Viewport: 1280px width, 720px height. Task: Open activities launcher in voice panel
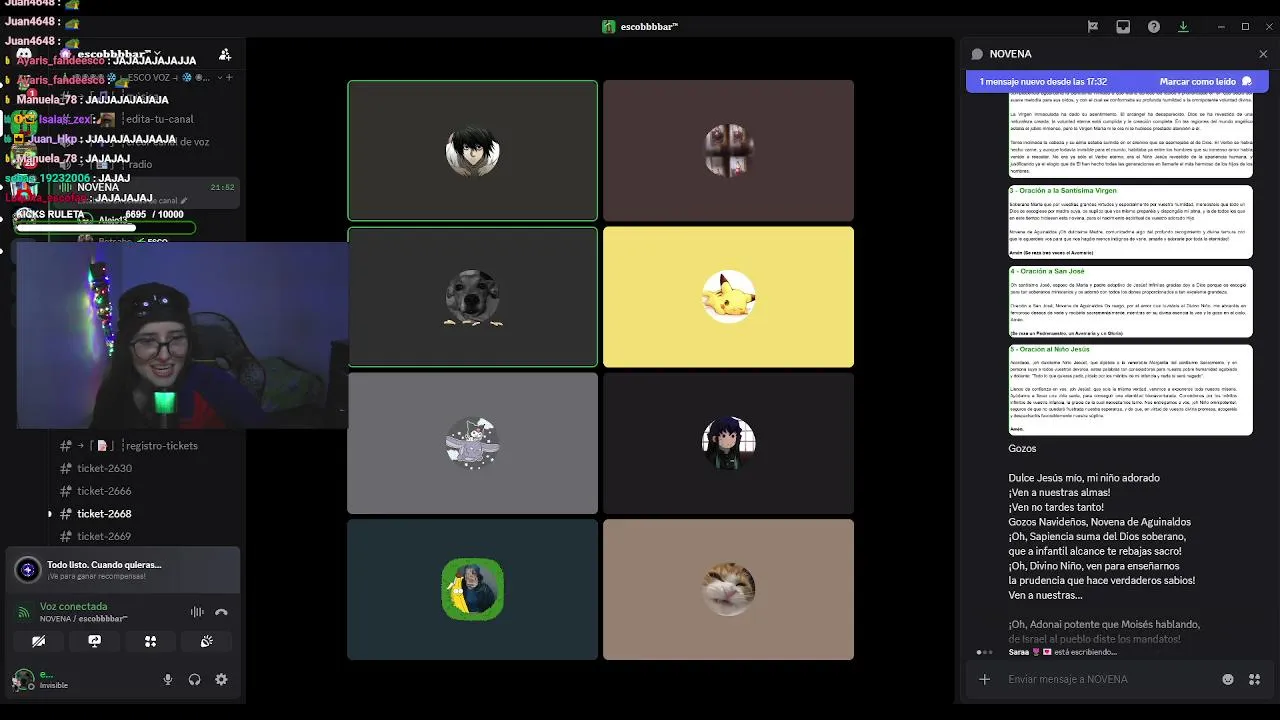point(150,641)
